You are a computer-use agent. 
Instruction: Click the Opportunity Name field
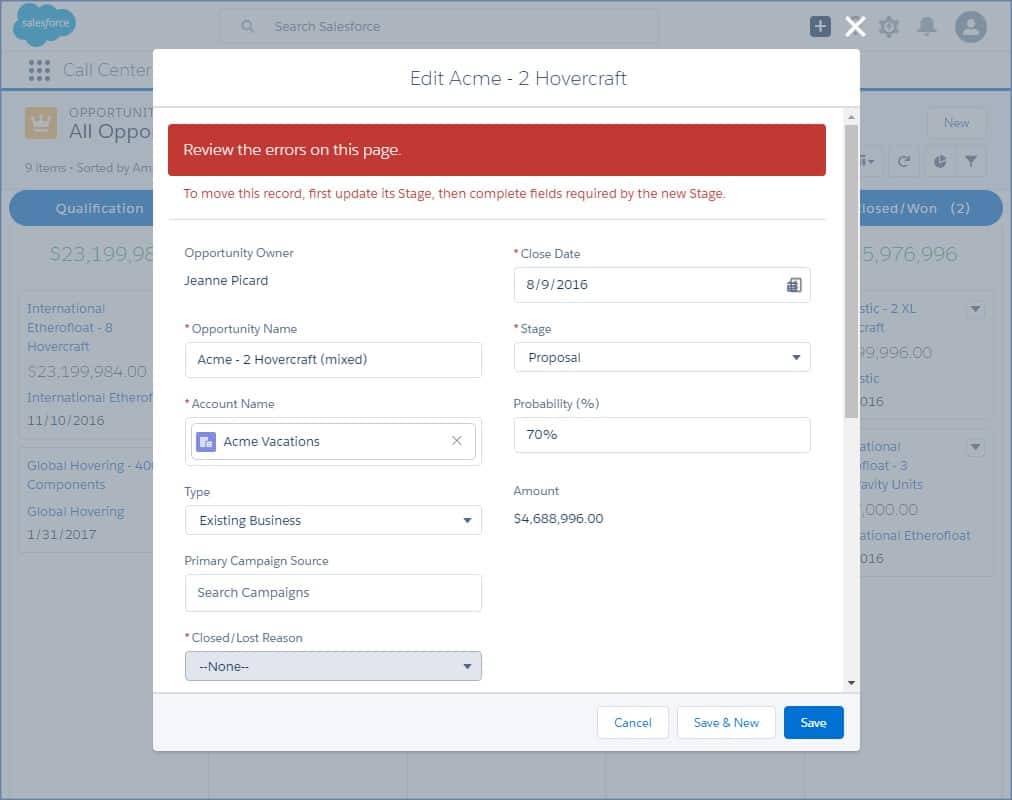pyautogui.click(x=333, y=359)
